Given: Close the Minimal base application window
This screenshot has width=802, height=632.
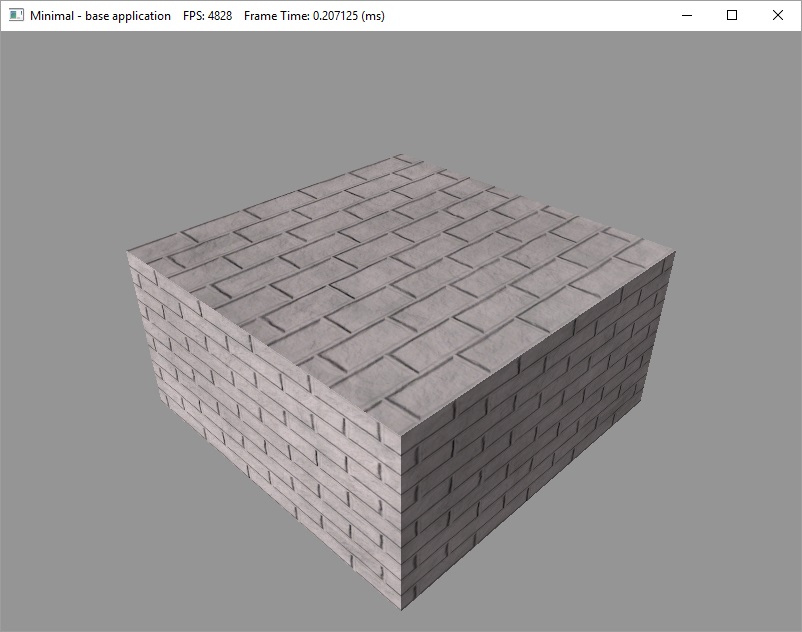Looking at the screenshot, I should pyautogui.click(x=778, y=16).
